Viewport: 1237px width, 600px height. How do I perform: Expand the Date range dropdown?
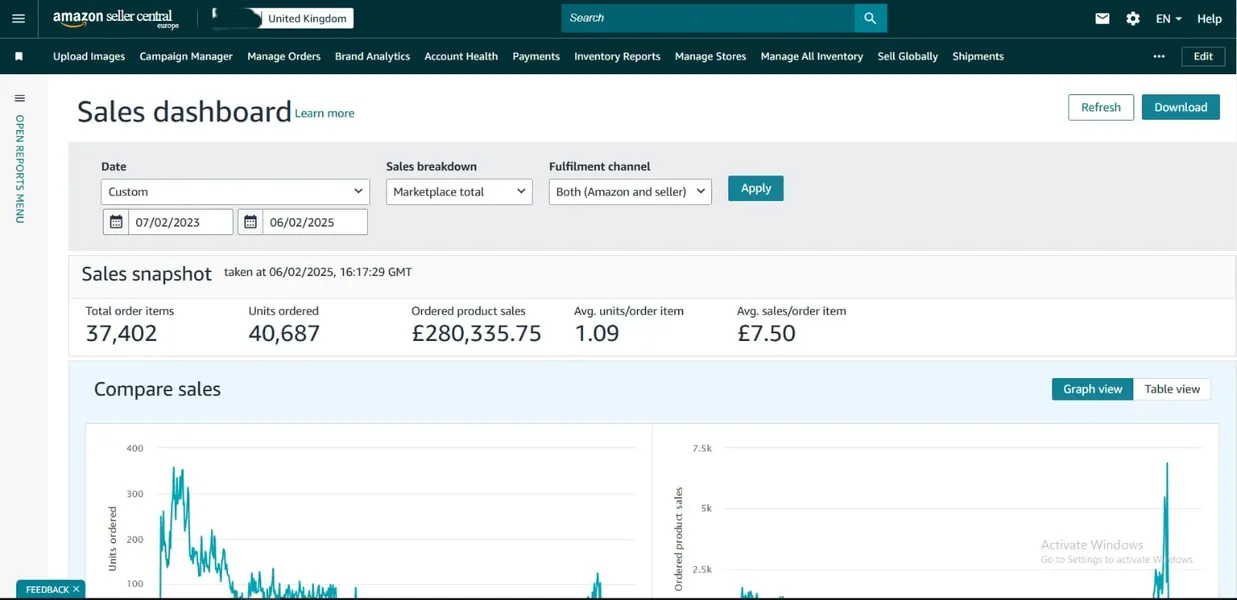(x=235, y=192)
